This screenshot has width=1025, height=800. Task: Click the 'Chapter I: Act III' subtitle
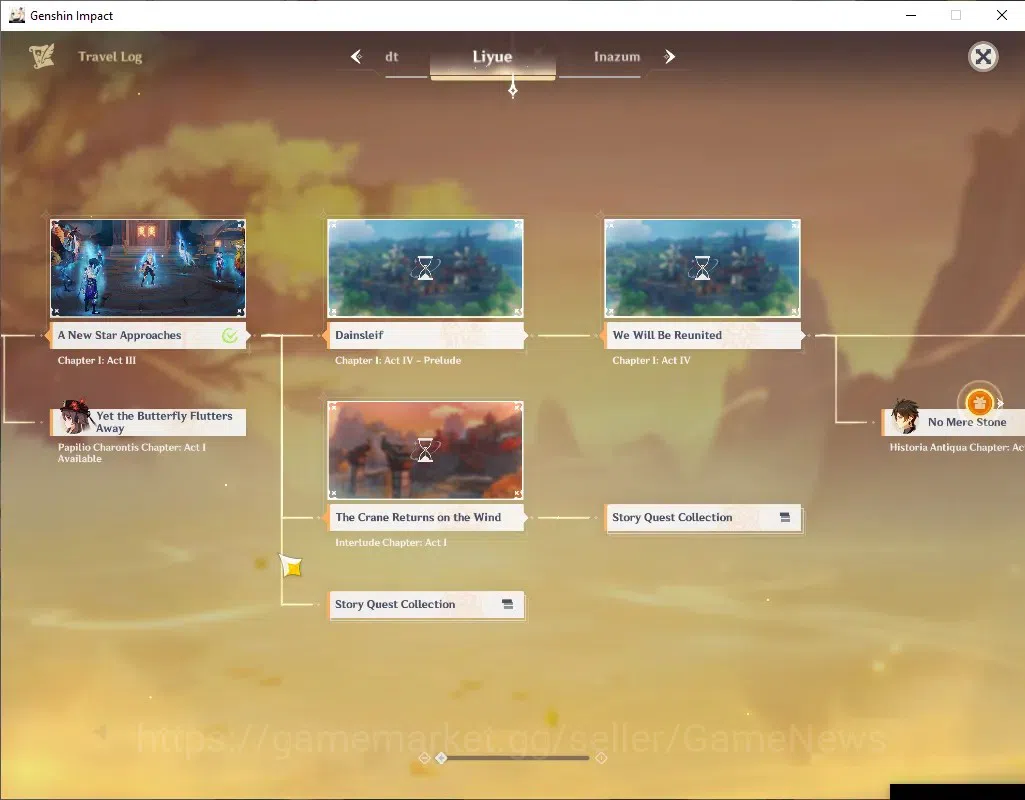pos(97,360)
